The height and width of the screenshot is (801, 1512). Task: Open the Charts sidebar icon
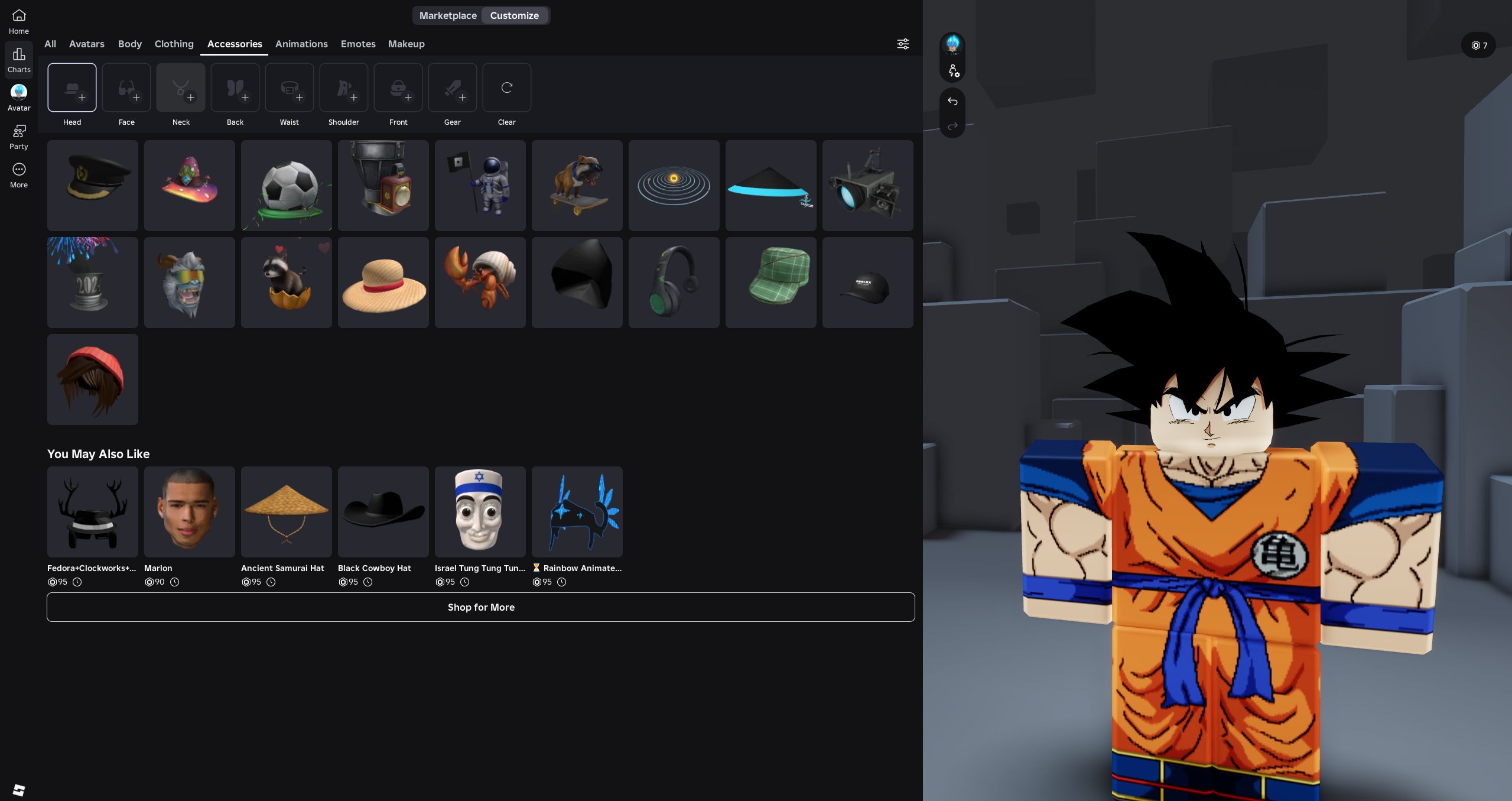pyautogui.click(x=19, y=60)
